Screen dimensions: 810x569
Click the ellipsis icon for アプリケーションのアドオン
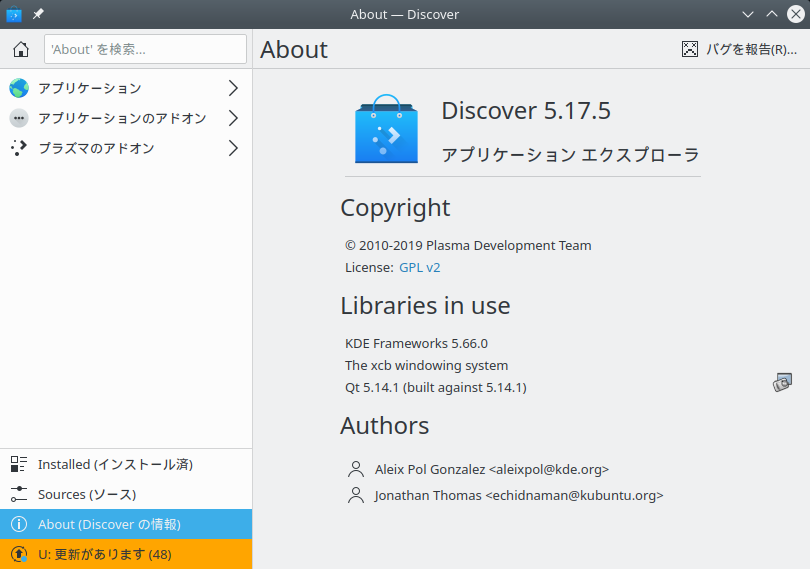[19, 118]
